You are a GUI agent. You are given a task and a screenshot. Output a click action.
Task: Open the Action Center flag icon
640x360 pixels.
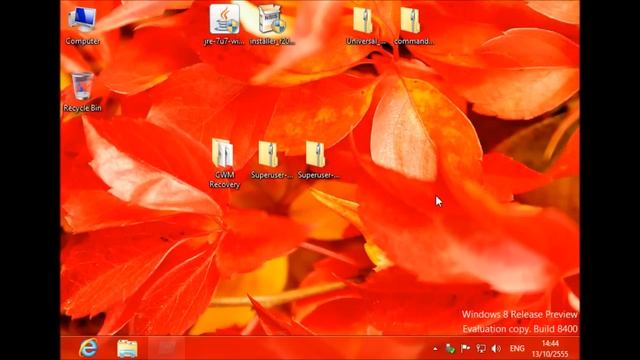(x=465, y=349)
